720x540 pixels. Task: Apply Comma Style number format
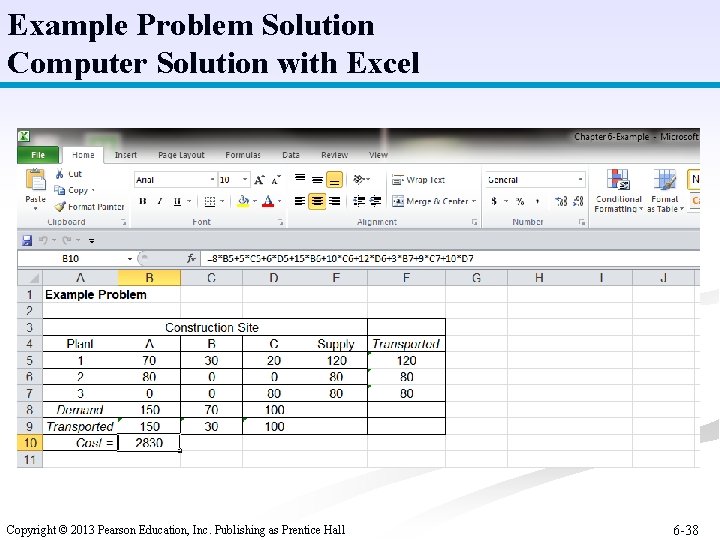click(537, 201)
